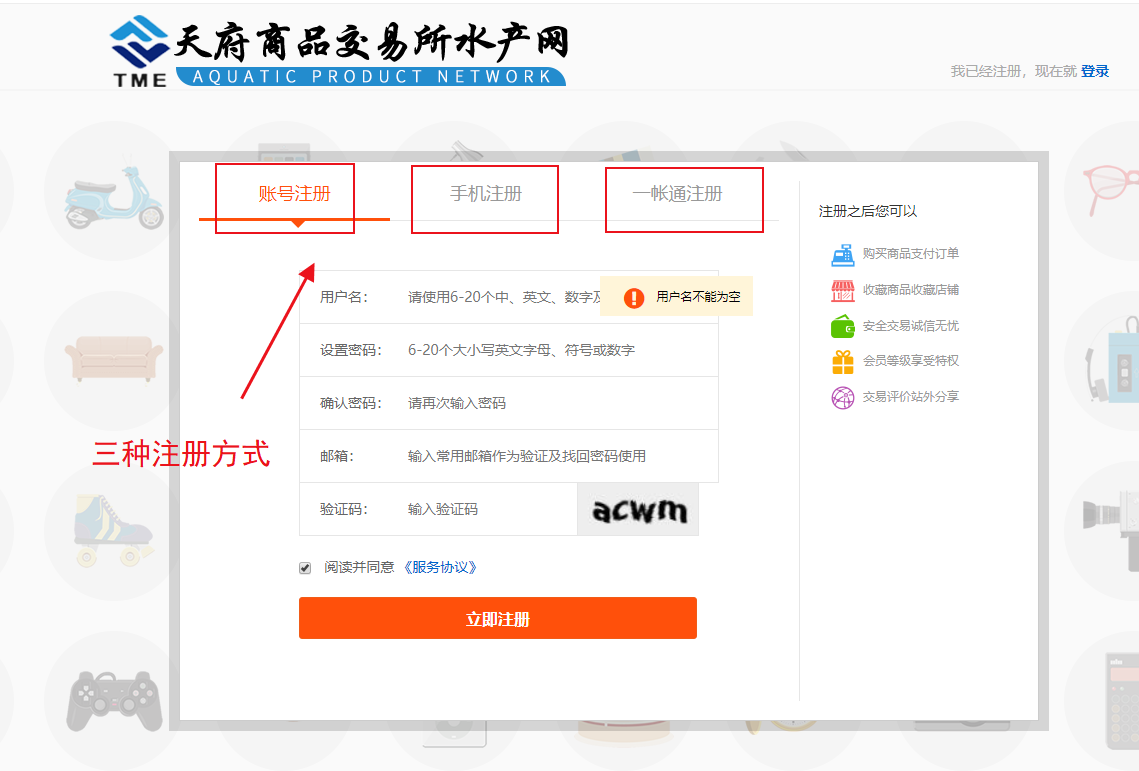Toggle the 阅读并同意 agreement checkbox
The height and width of the screenshot is (771, 1139).
305,568
